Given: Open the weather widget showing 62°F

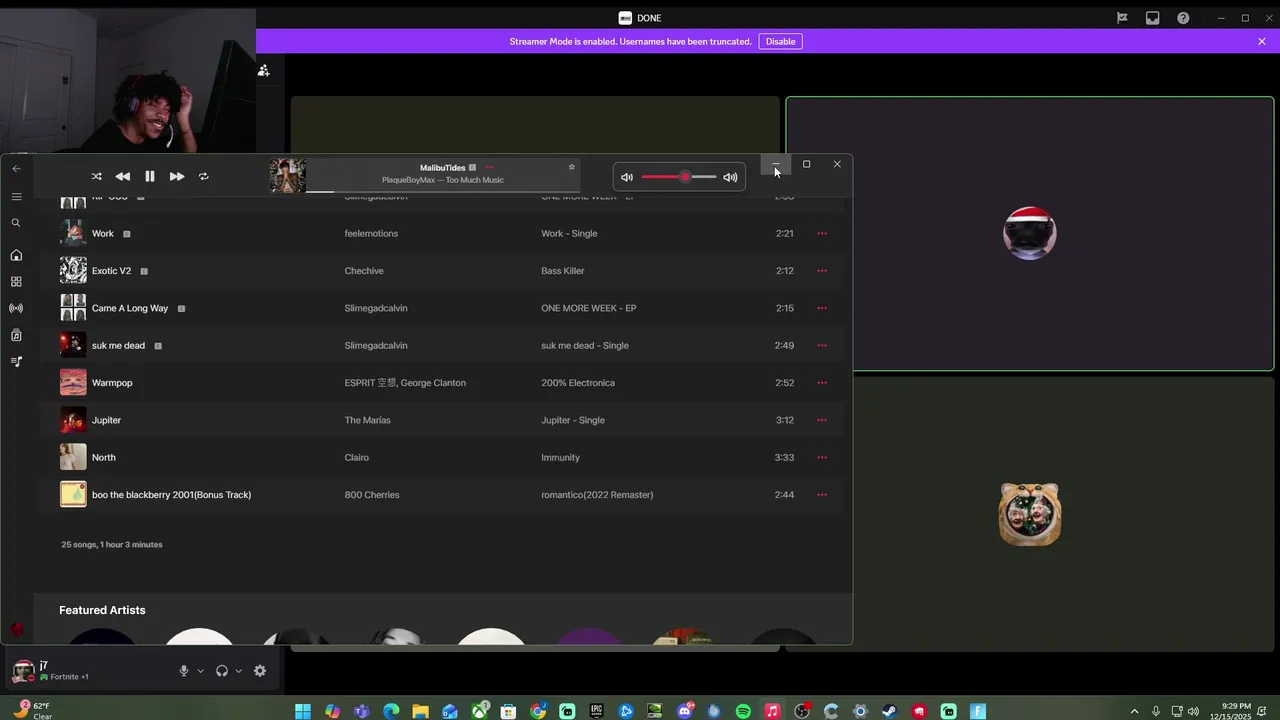Looking at the screenshot, I should (32, 711).
